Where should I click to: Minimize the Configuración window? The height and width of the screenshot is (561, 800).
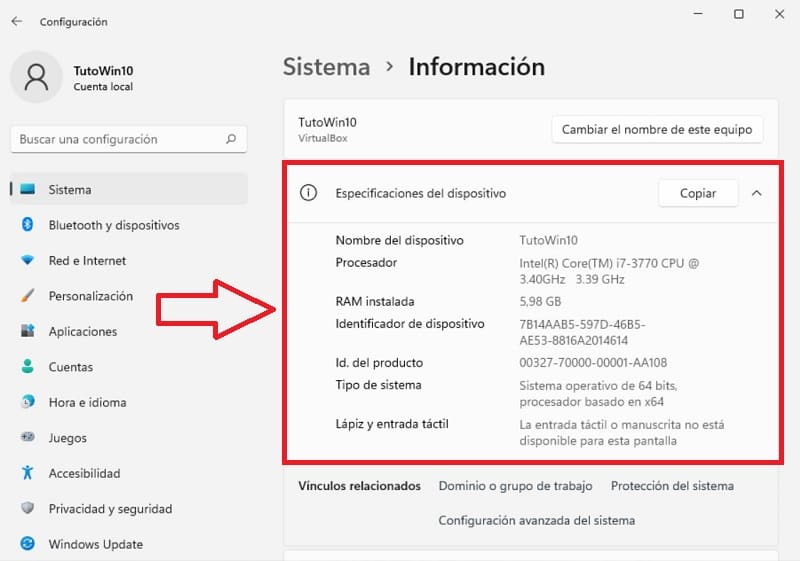698,14
